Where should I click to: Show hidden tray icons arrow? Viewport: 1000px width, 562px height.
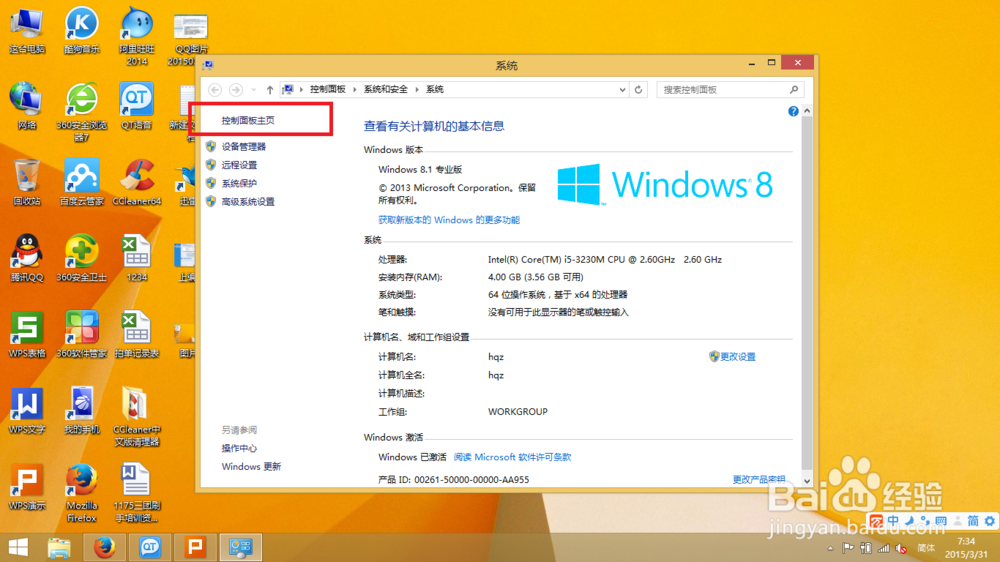pos(830,549)
